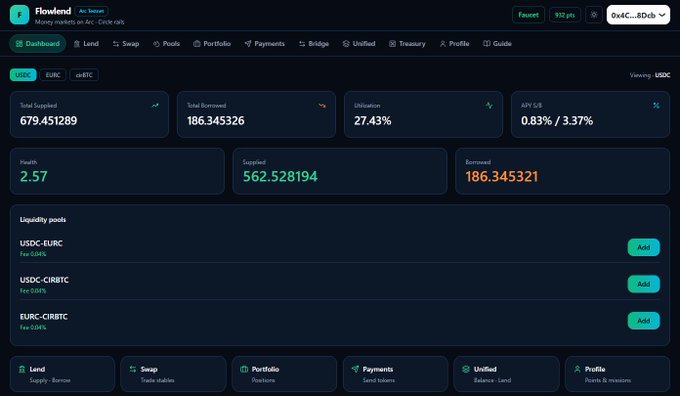The image size is (680, 396).
Task: Click the Health value 2.57
Action: coord(34,177)
